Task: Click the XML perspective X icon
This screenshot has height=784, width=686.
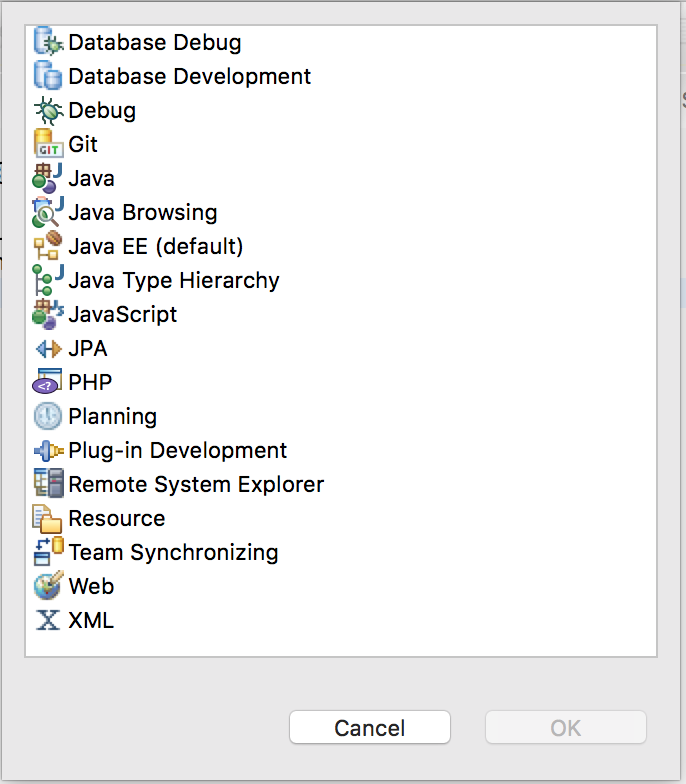Action: 48,620
